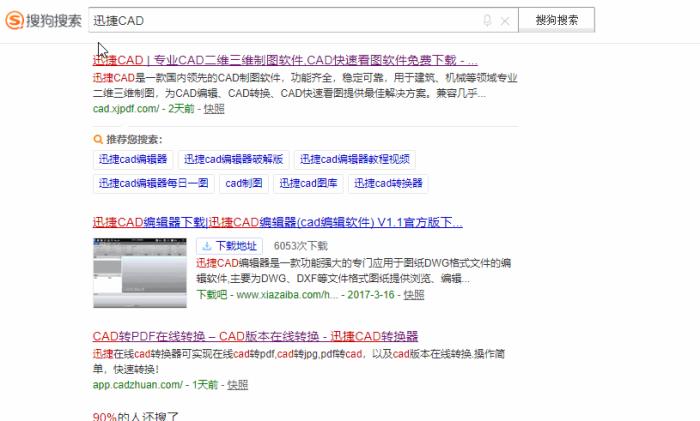Open 迅捷CAD编辑器下载 result title
This screenshot has width=700, height=421.
pos(277,222)
